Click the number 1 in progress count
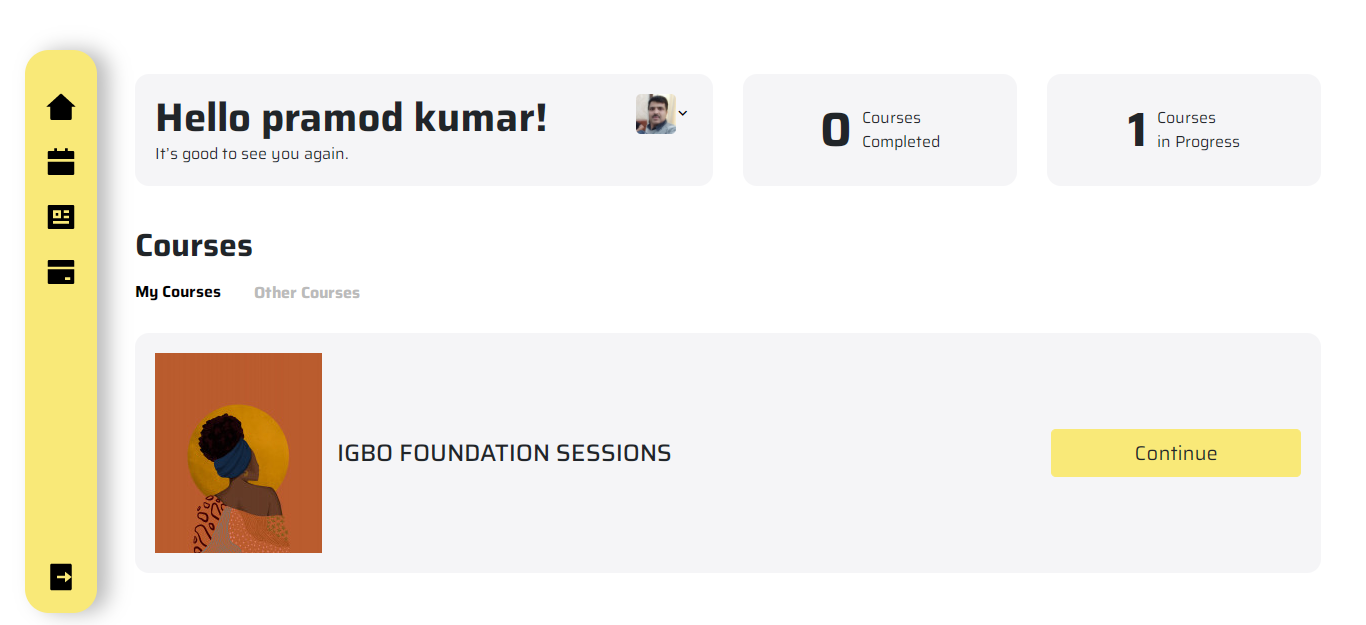 (x=1137, y=130)
